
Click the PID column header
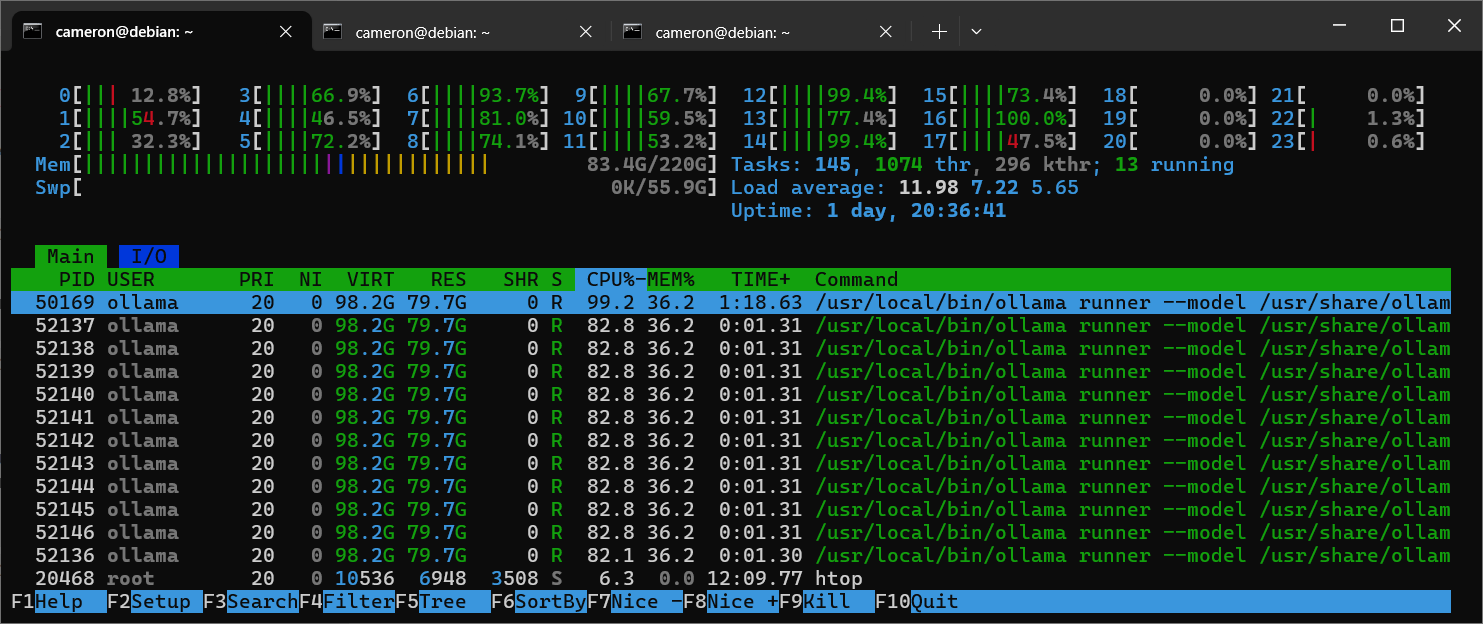(x=77, y=280)
